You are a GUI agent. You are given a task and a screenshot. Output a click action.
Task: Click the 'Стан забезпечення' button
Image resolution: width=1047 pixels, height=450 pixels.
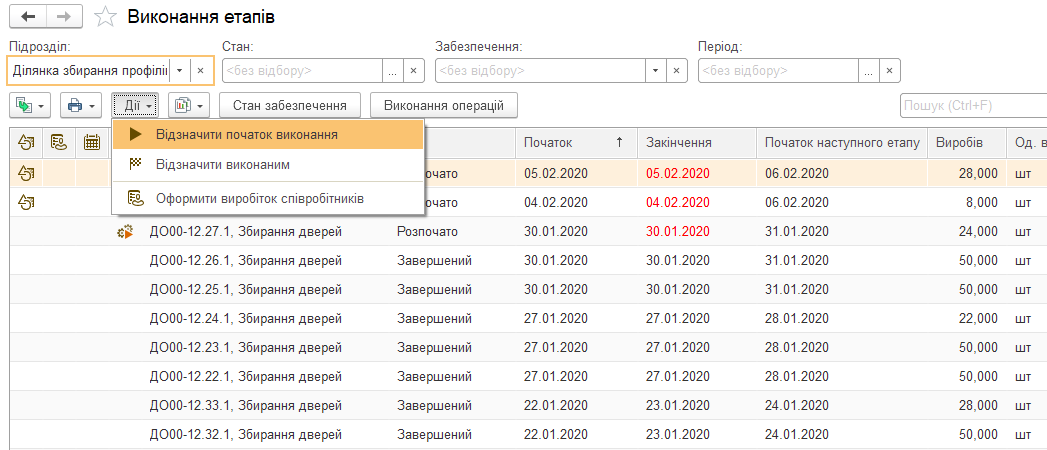[x=289, y=105]
